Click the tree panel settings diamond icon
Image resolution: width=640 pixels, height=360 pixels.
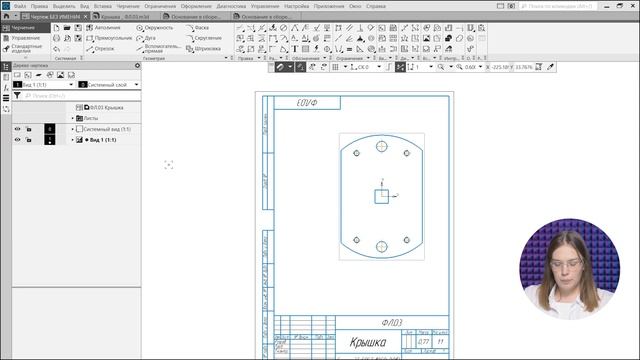point(137,65)
